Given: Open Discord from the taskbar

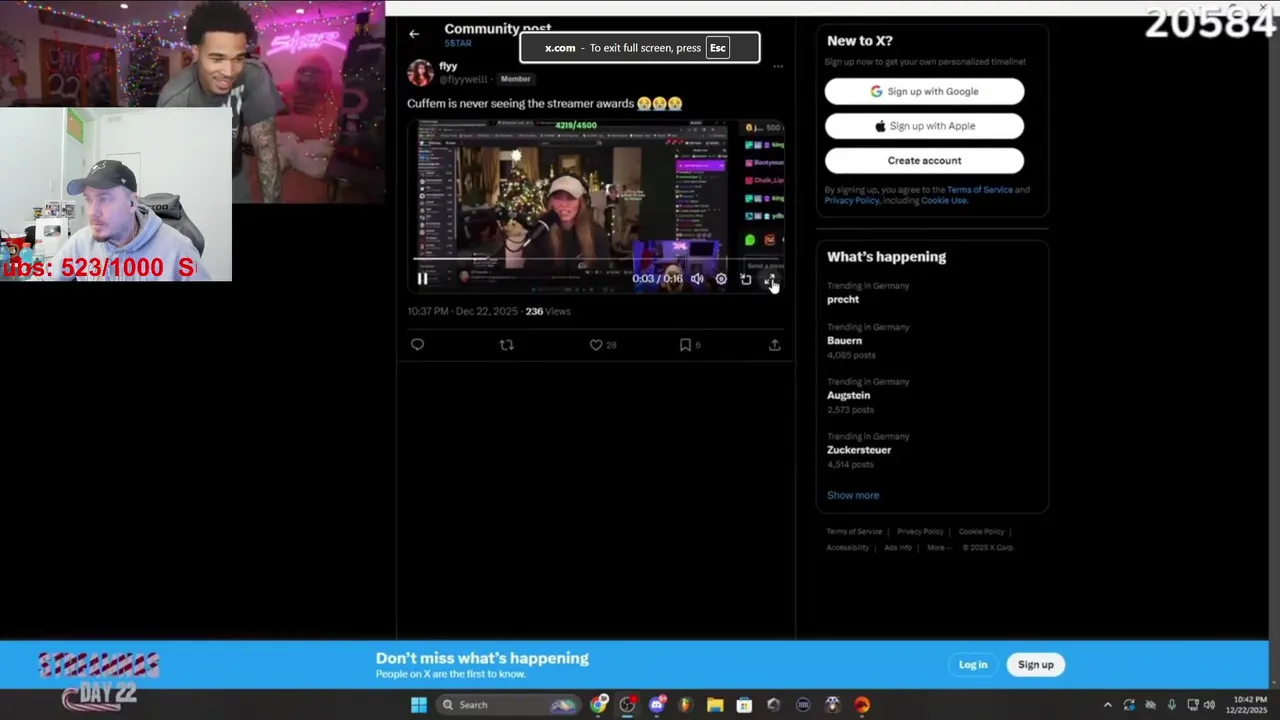Looking at the screenshot, I should [x=657, y=705].
